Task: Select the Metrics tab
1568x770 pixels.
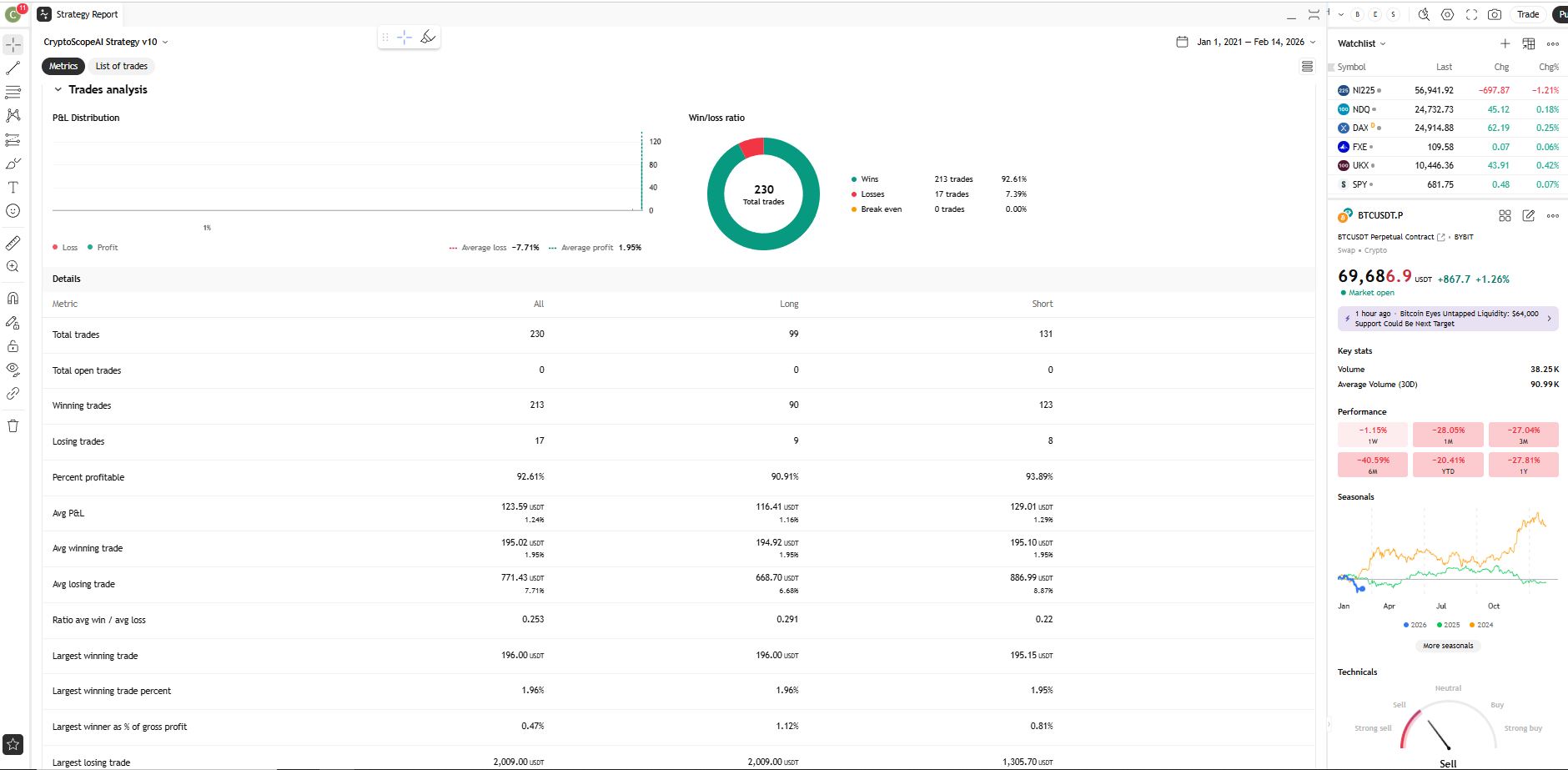Action: point(63,66)
